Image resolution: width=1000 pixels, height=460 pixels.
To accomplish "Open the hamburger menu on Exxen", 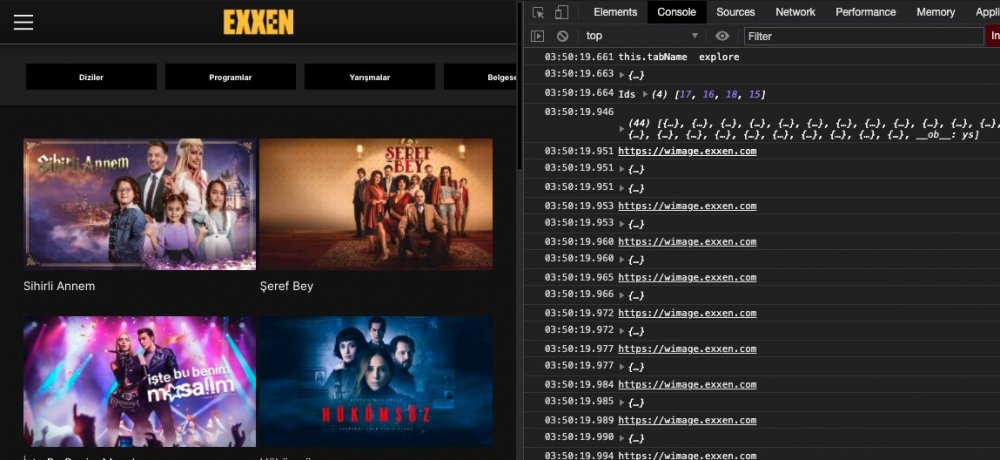I will 24,22.
